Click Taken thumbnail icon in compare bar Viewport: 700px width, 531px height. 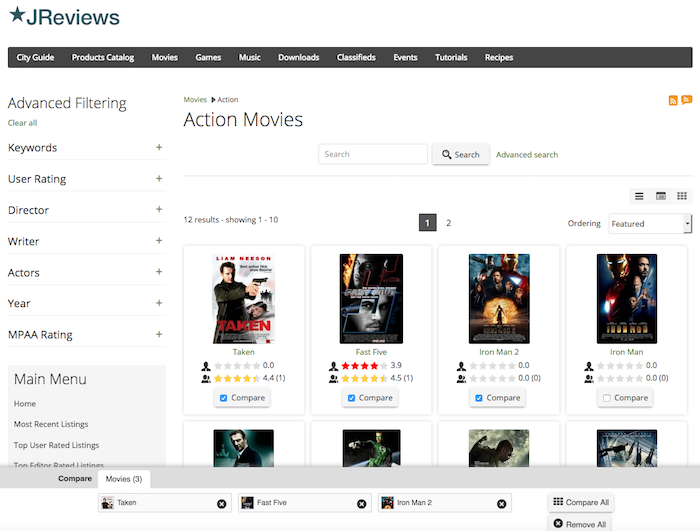pos(108,503)
